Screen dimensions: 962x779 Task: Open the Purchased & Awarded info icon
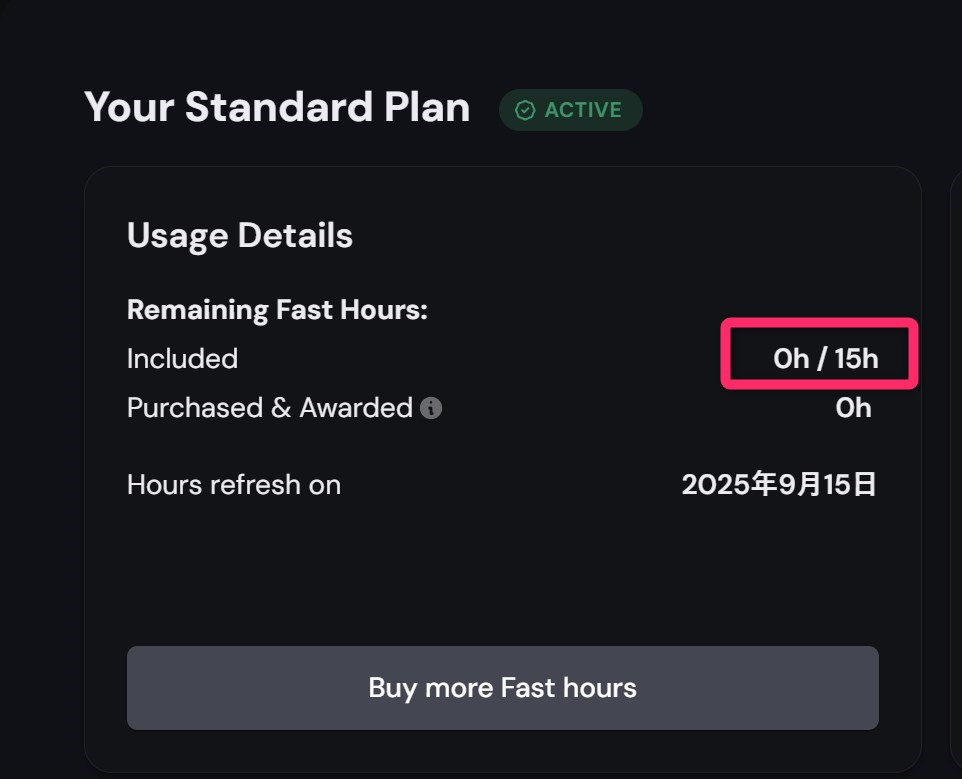tap(431, 408)
